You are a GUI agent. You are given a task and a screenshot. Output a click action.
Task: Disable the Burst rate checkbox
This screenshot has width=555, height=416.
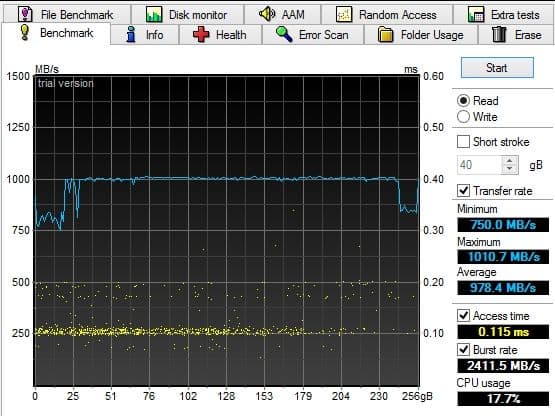coord(463,350)
